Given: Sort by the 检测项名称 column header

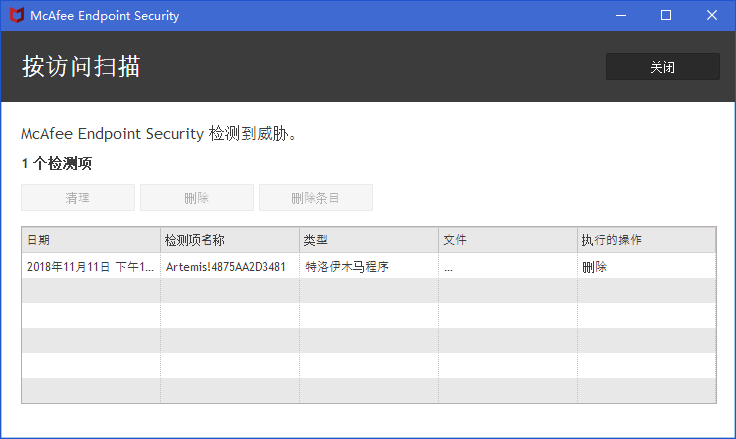Looking at the screenshot, I should (x=230, y=240).
